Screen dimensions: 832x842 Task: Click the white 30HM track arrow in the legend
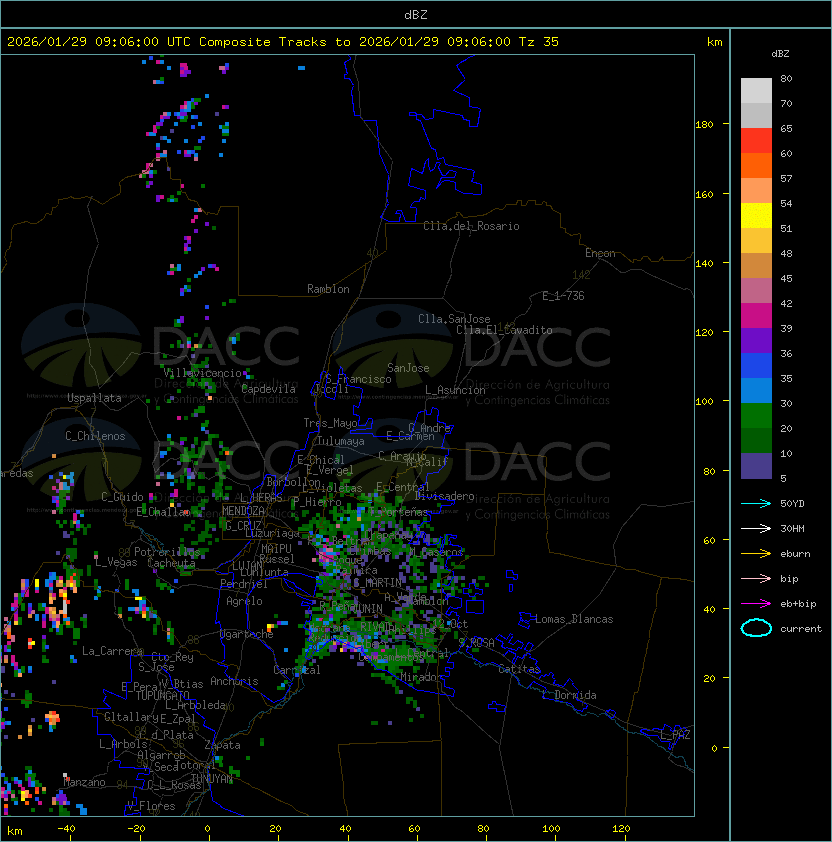click(x=756, y=528)
